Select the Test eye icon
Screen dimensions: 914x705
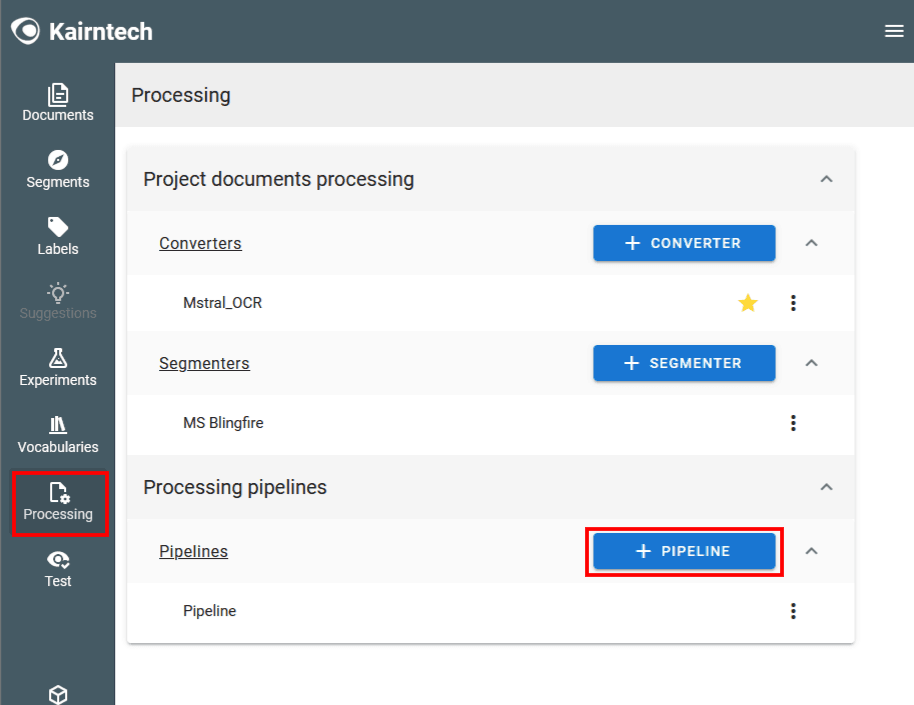coord(58,560)
